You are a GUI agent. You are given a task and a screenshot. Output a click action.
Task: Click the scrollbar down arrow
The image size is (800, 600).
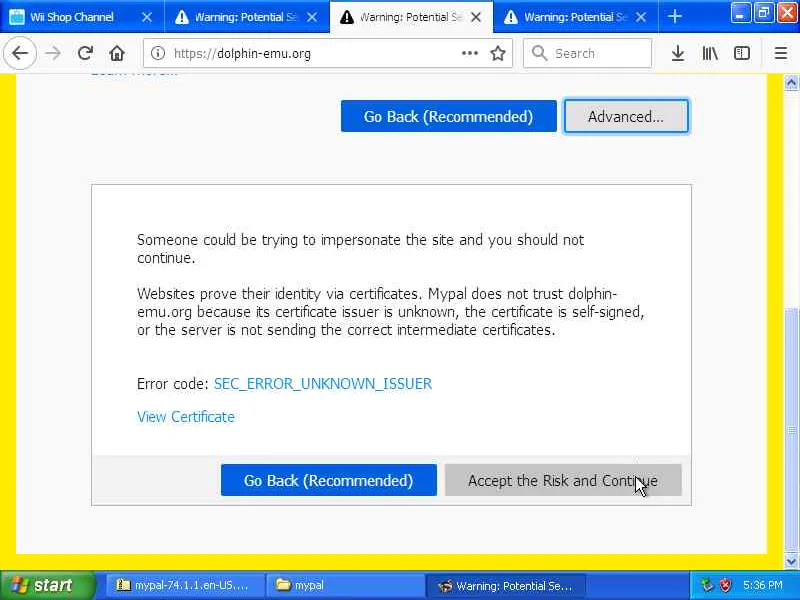pos(791,561)
